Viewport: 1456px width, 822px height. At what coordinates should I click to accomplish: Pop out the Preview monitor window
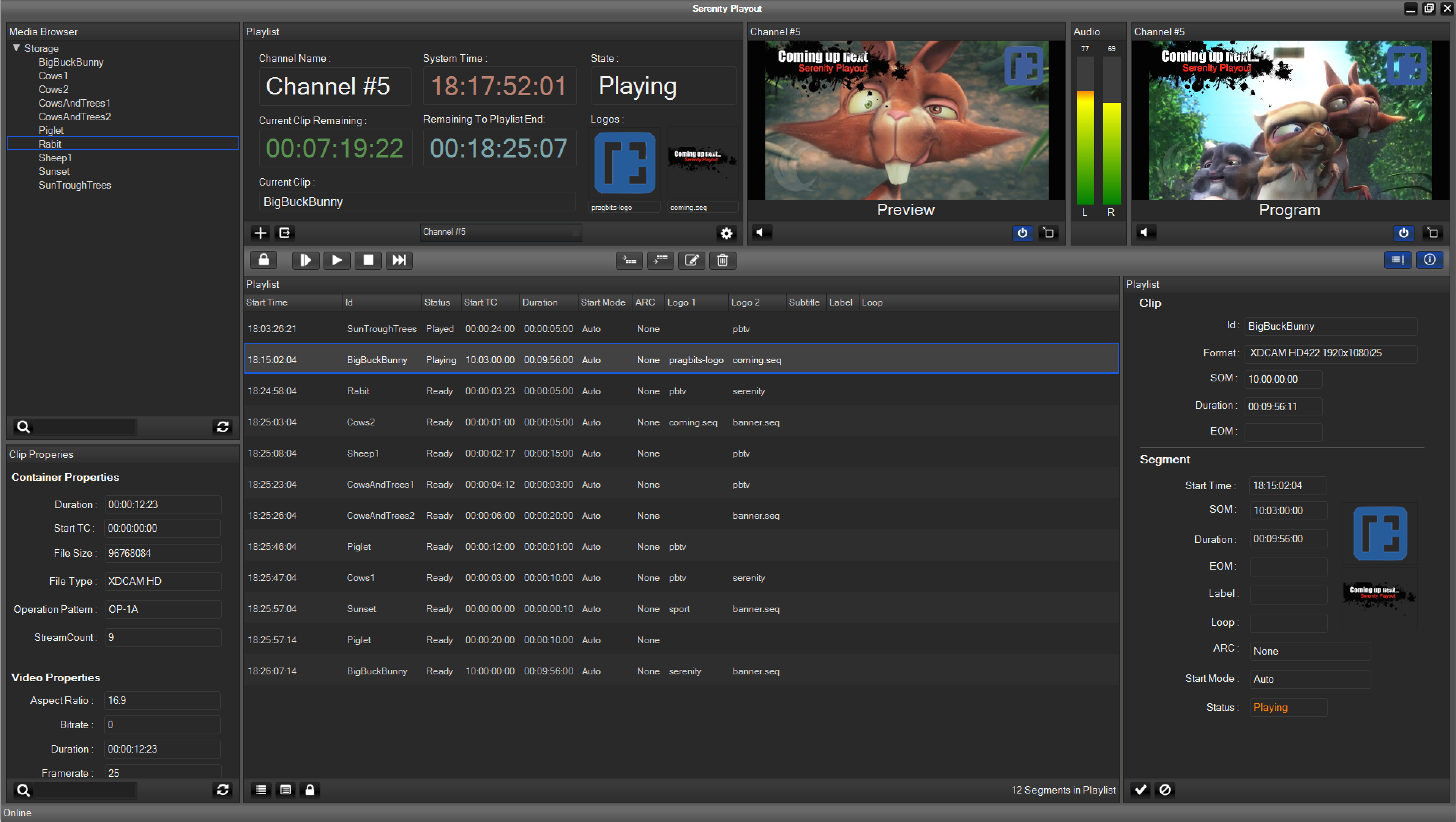1049,233
